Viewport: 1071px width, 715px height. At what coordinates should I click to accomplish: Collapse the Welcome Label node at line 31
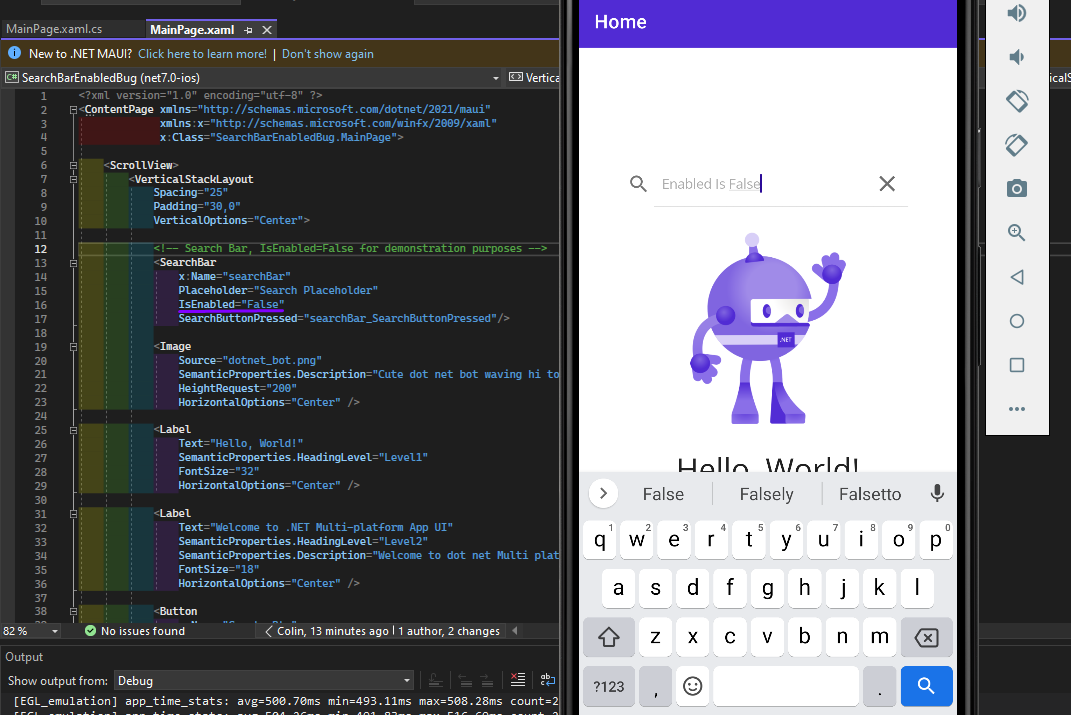73,514
